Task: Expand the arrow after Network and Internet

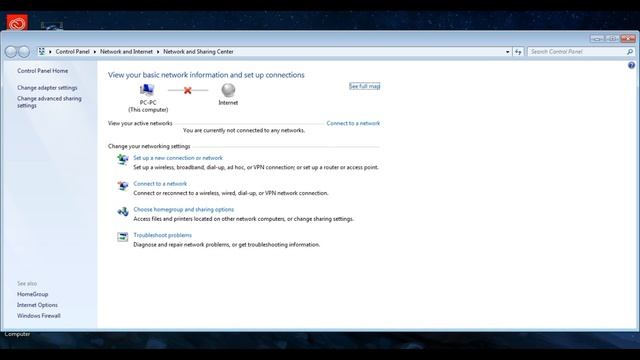Action: [x=158, y=52]
